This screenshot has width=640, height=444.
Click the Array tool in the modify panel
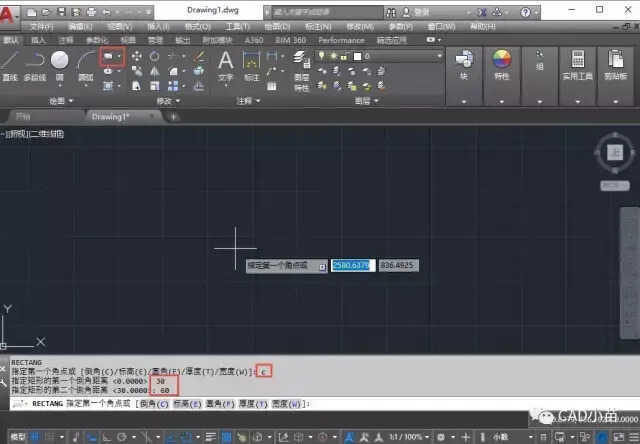[173, 86]
